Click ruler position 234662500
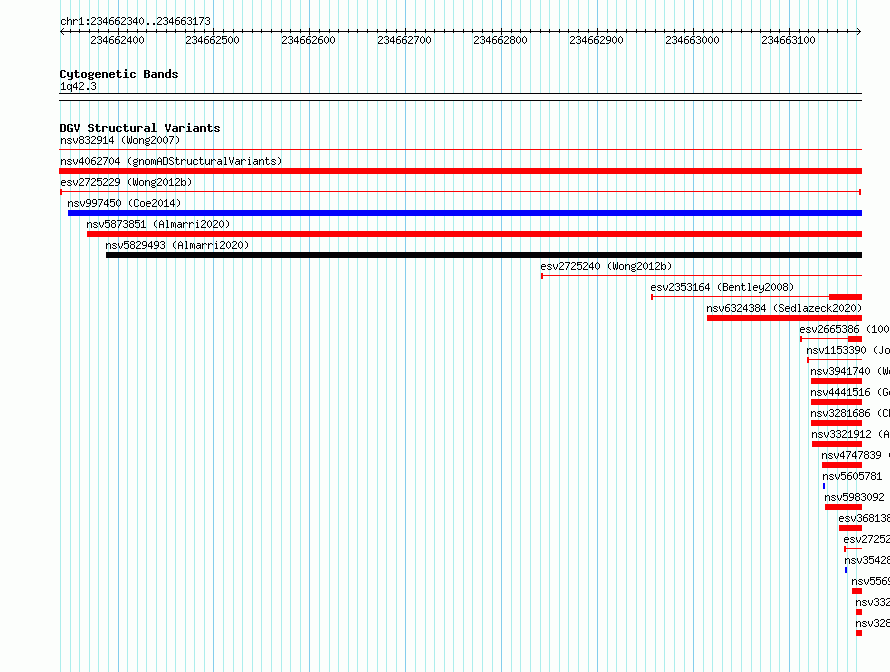The height and width of the screenshot is (672, 890). (212, 40)
